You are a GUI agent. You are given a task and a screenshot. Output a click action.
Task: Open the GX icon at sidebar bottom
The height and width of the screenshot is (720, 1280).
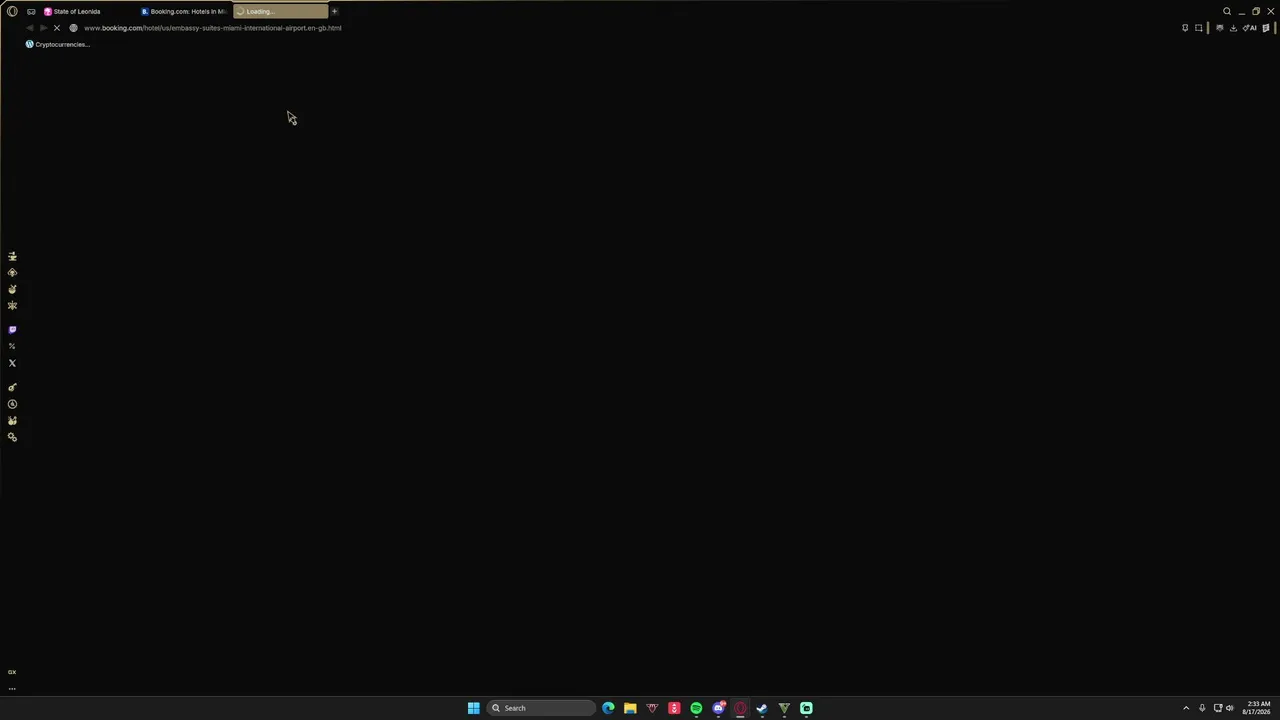click(x=12, y=672)
